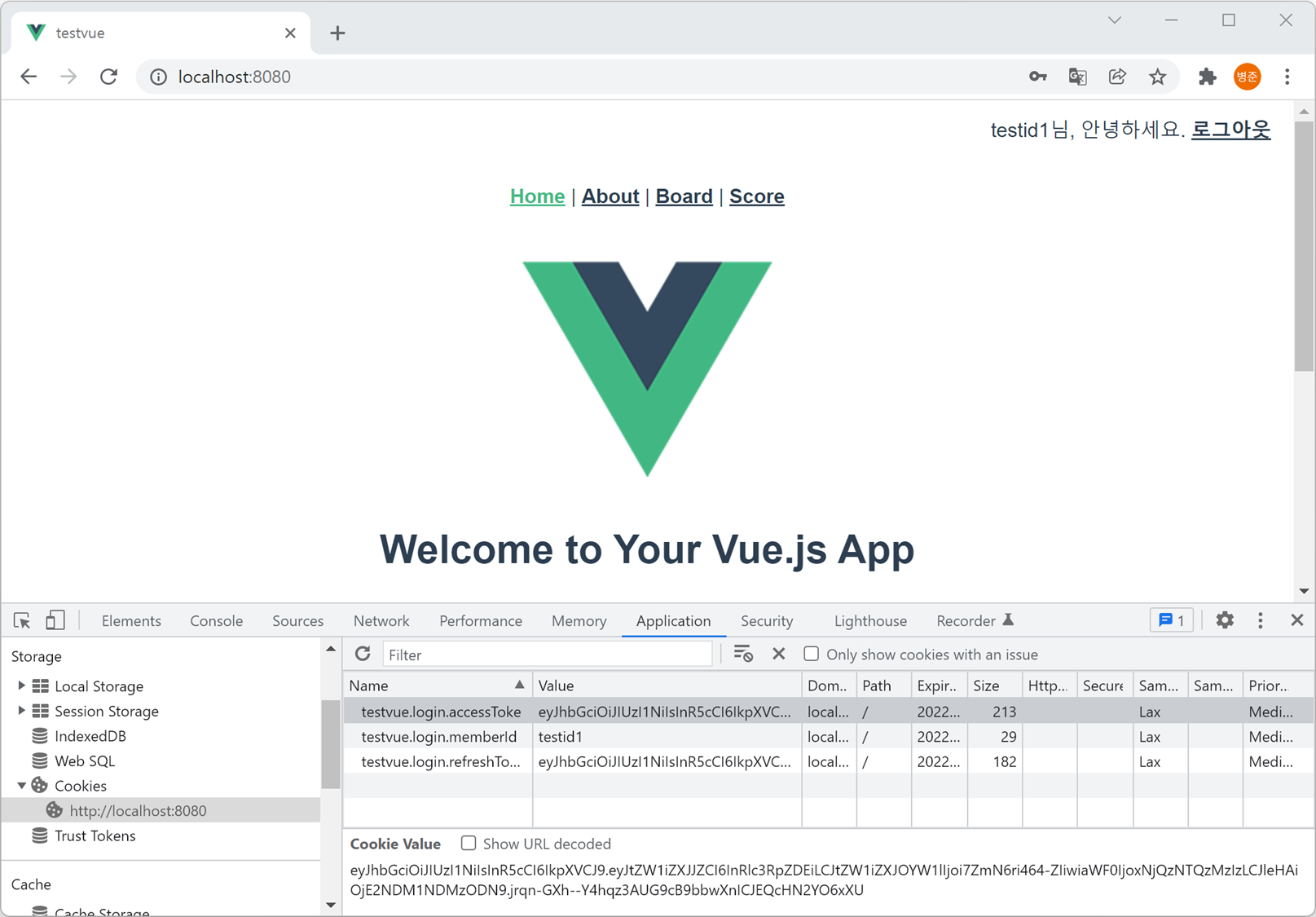Sort cookies by Size column
The image size is (1316, 917).
click(x=994, y=685)
